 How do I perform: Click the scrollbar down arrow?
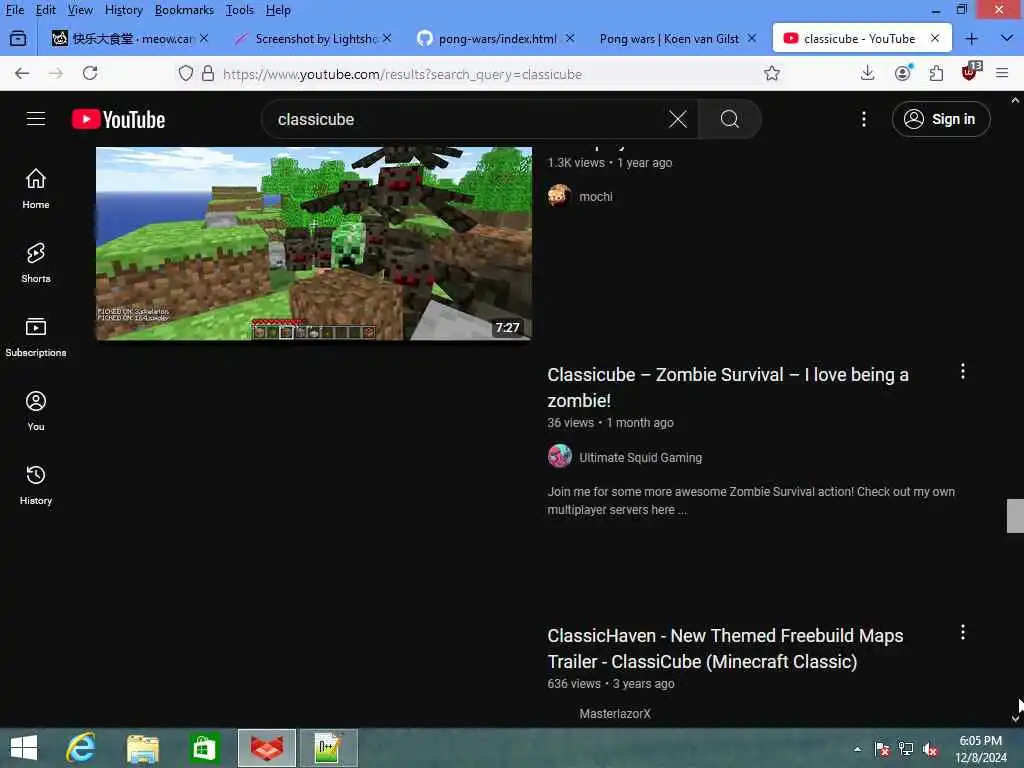[1015, 718]
